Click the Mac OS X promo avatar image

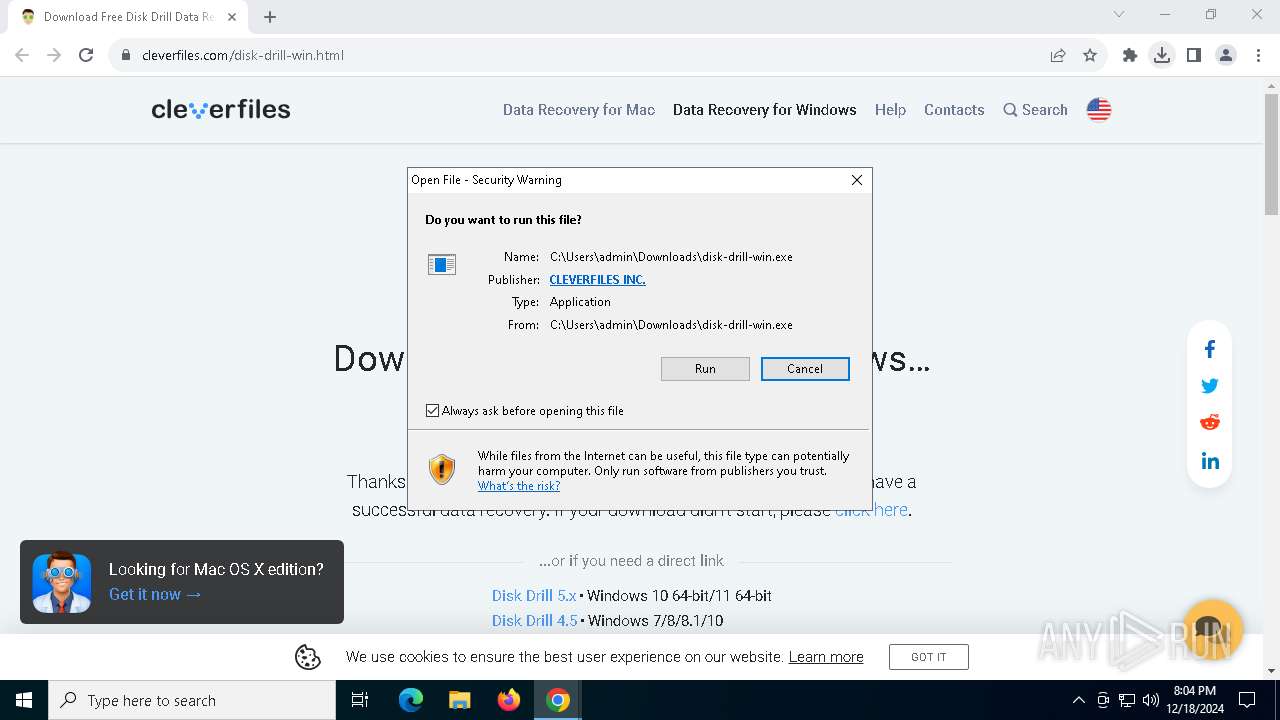tap(61, 582)
